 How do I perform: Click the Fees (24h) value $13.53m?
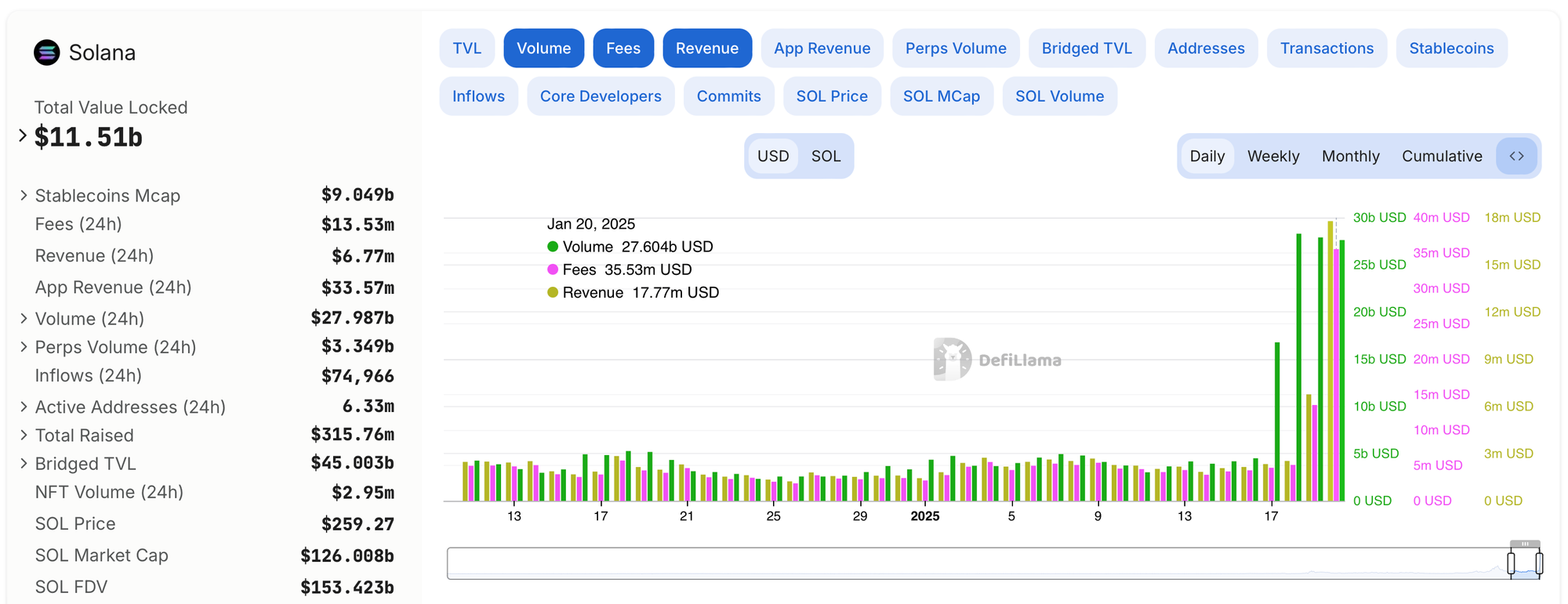tap(358, 225)
